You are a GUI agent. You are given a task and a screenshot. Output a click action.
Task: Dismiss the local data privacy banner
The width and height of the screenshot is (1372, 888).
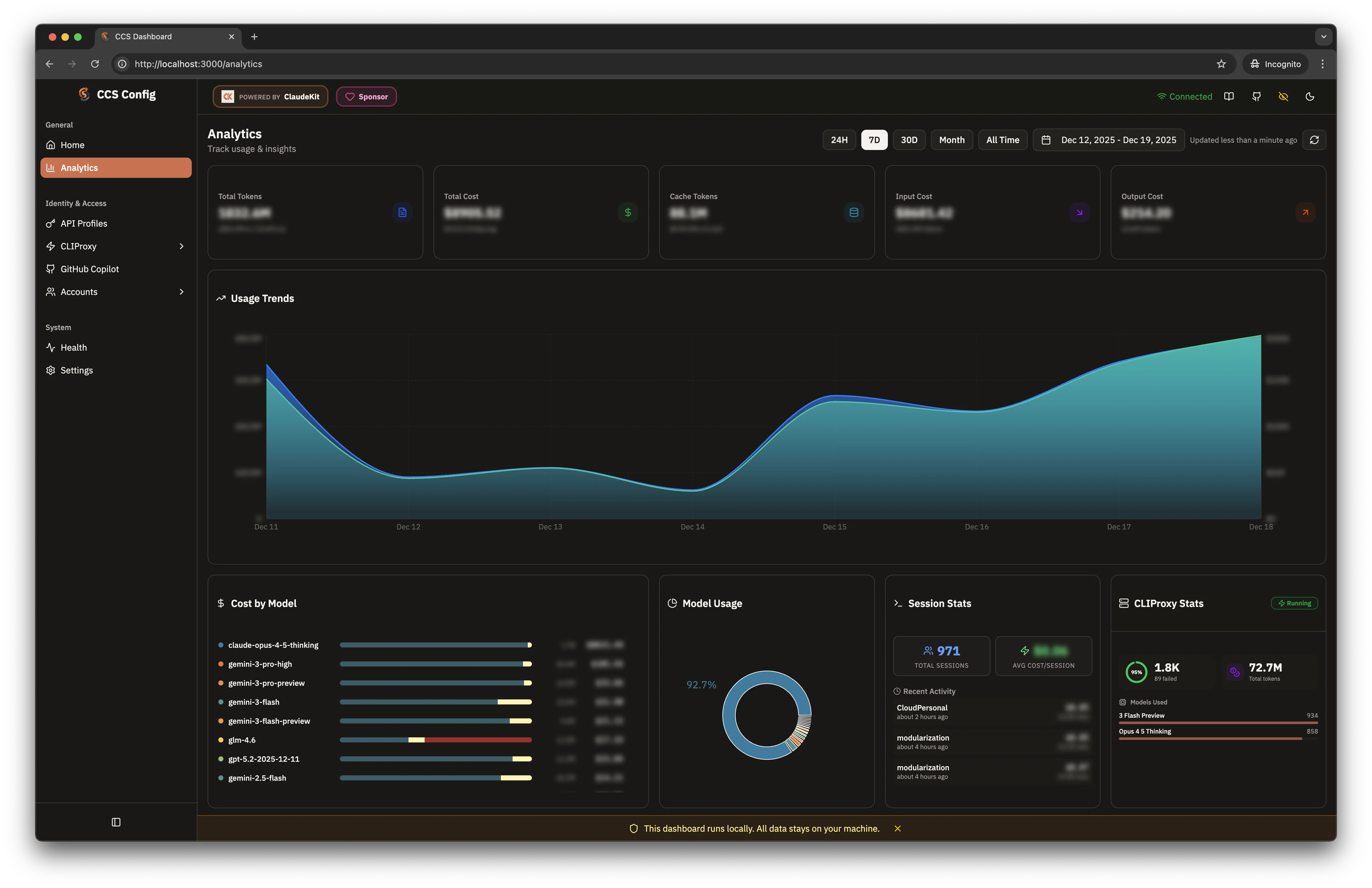(898, 829)
